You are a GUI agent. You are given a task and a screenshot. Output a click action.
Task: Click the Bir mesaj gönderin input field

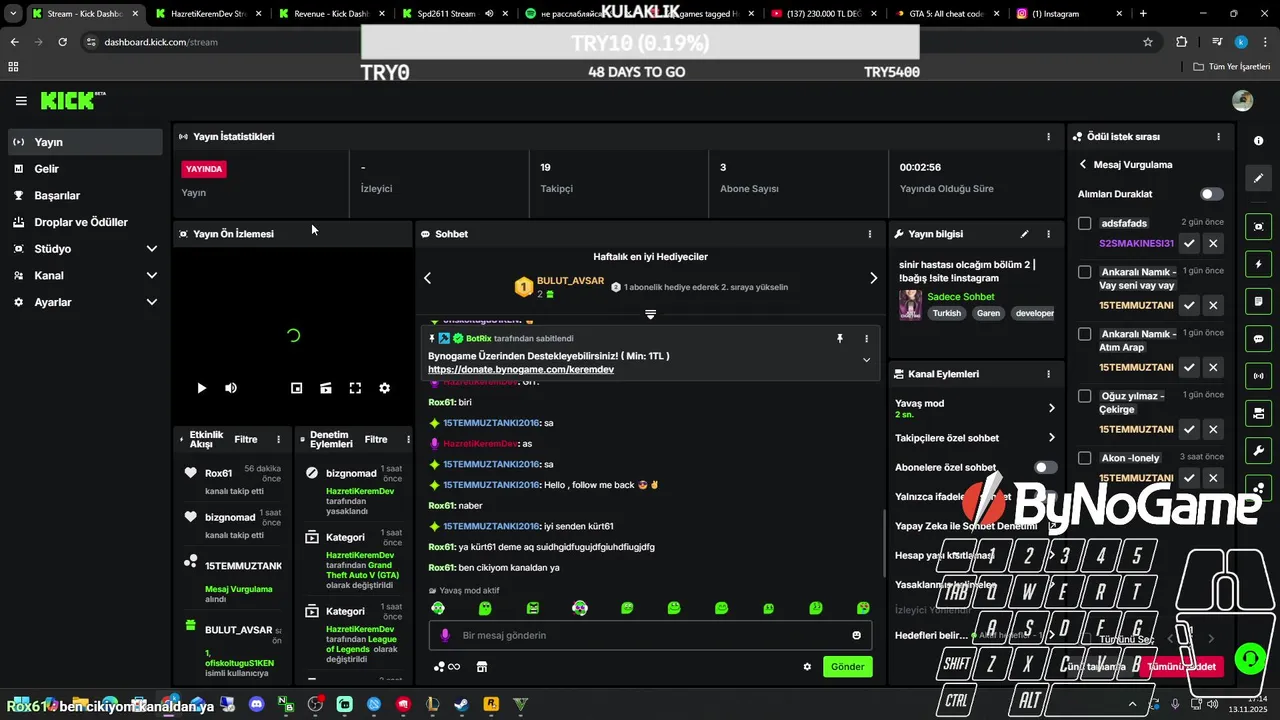(650, 635)
